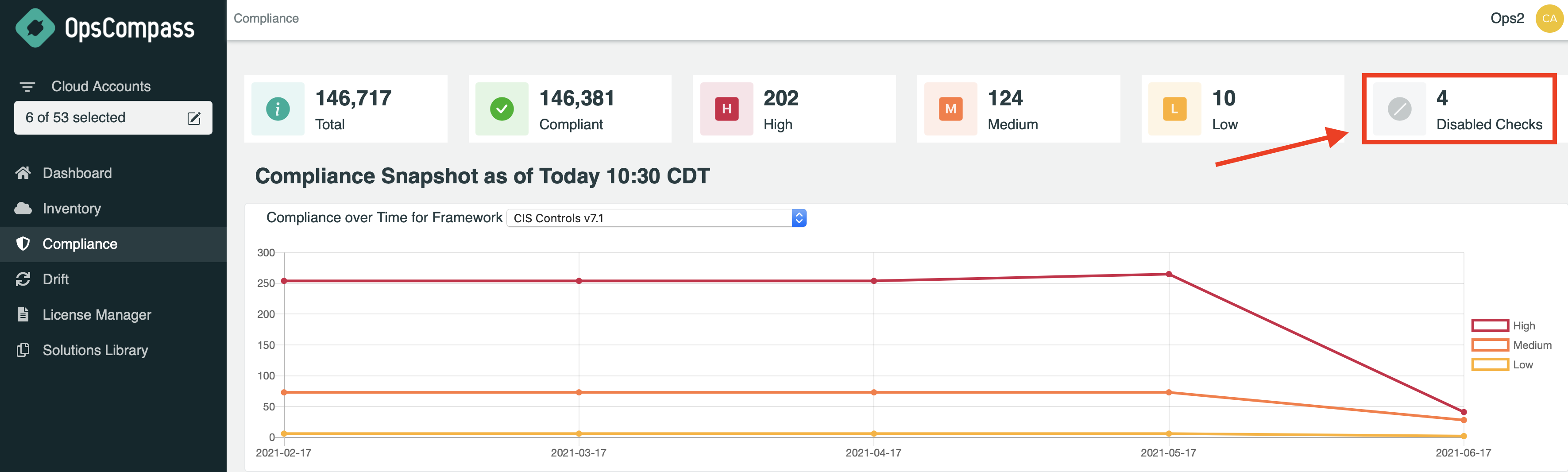This screenshot has height=472, width=1568.
Task: Click the OpsCompass logo icon
Action: coord(35,28)
